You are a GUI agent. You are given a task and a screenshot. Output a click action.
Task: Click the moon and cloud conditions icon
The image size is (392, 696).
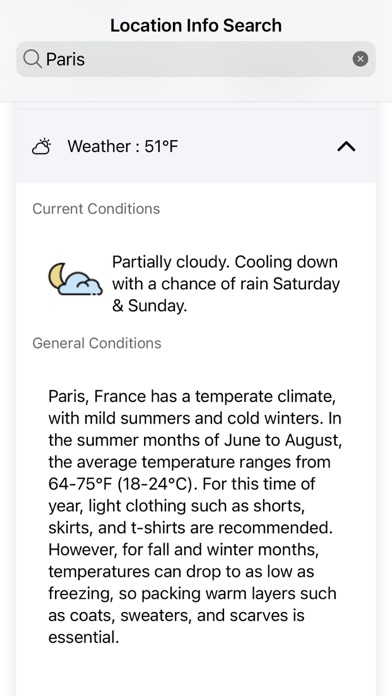pyautogui.click(x=75, y=279)
